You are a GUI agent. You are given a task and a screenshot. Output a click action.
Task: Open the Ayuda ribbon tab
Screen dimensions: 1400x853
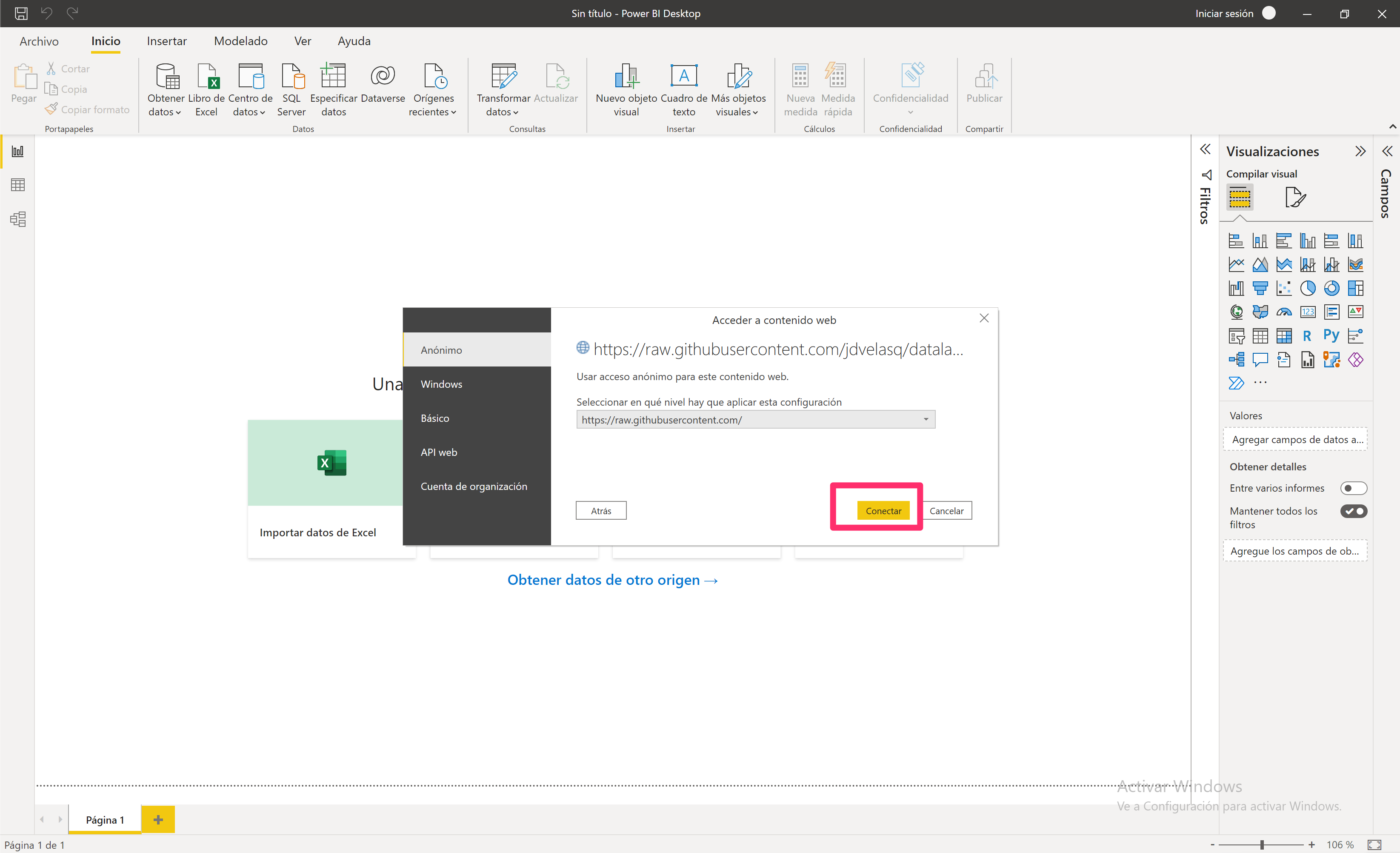point(354,41)
